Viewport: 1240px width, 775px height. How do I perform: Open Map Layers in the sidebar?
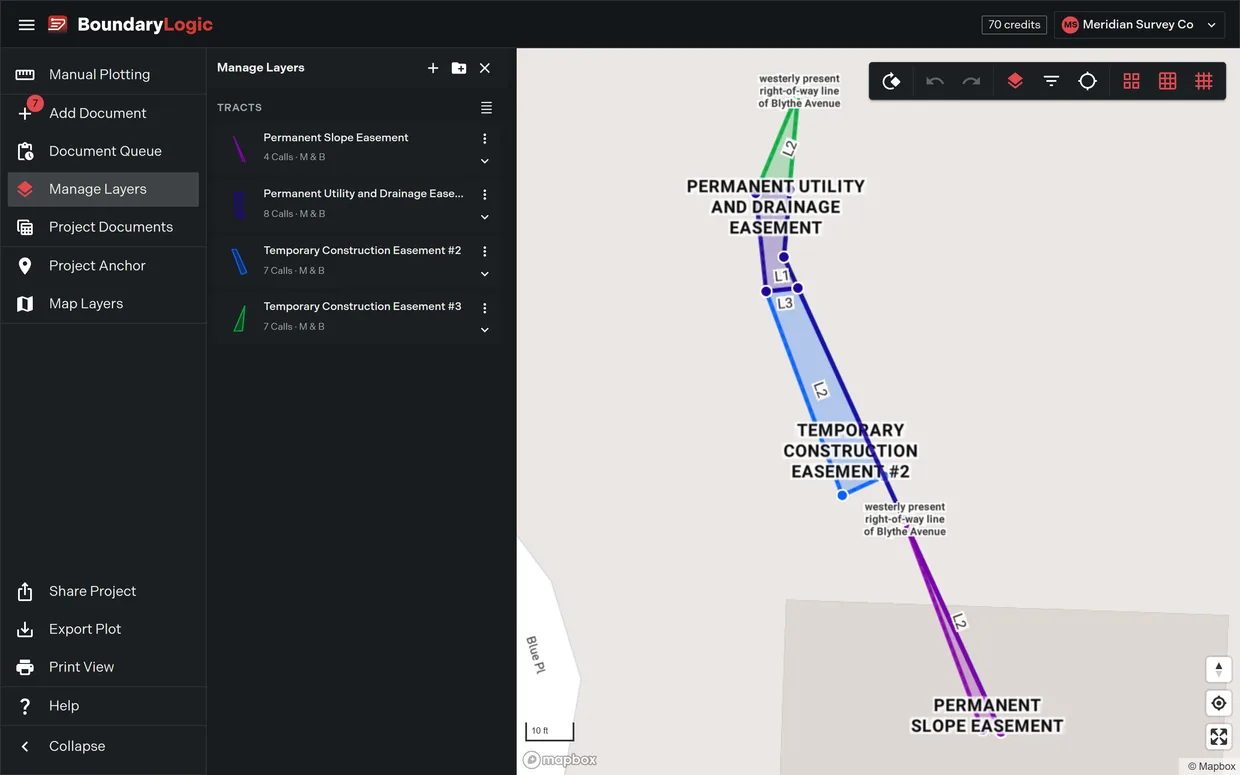coord(103,303)
